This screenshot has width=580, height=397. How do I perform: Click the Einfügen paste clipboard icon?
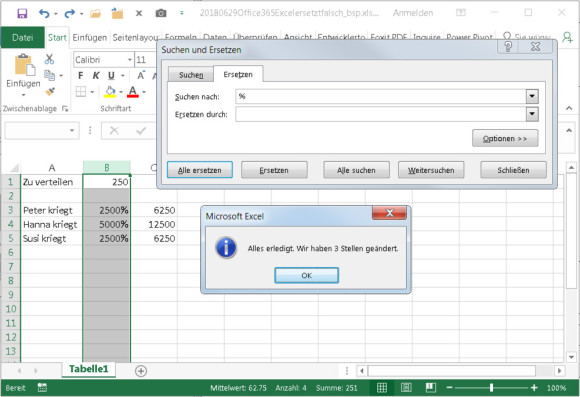(24, 65)
